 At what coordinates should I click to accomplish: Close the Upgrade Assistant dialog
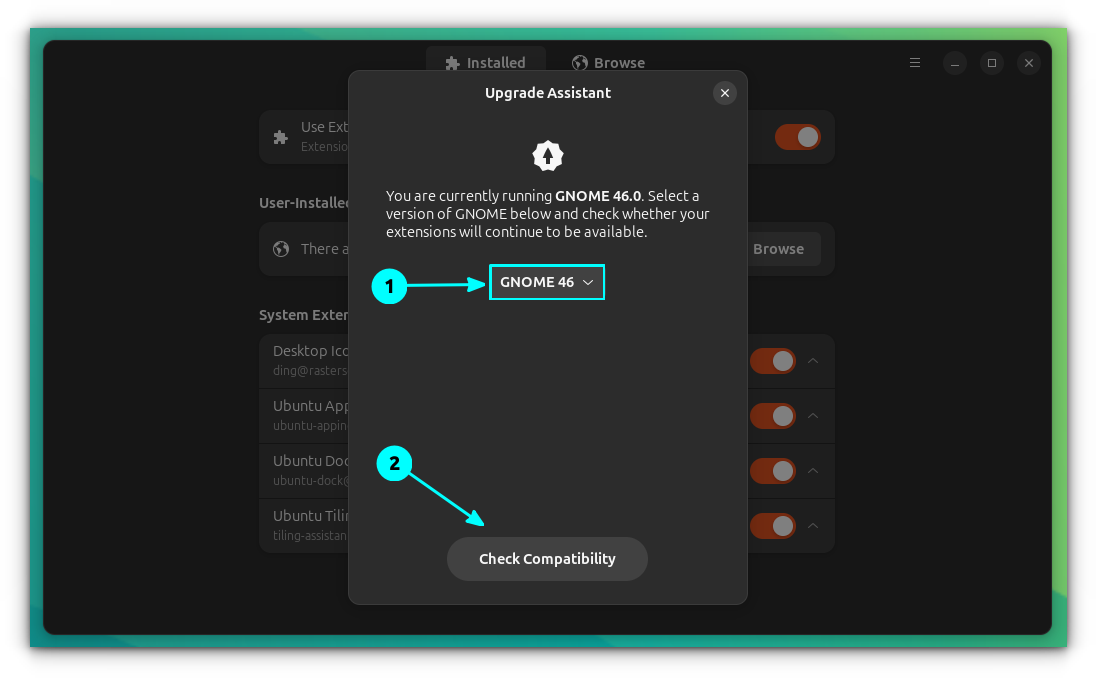point(725,93)
